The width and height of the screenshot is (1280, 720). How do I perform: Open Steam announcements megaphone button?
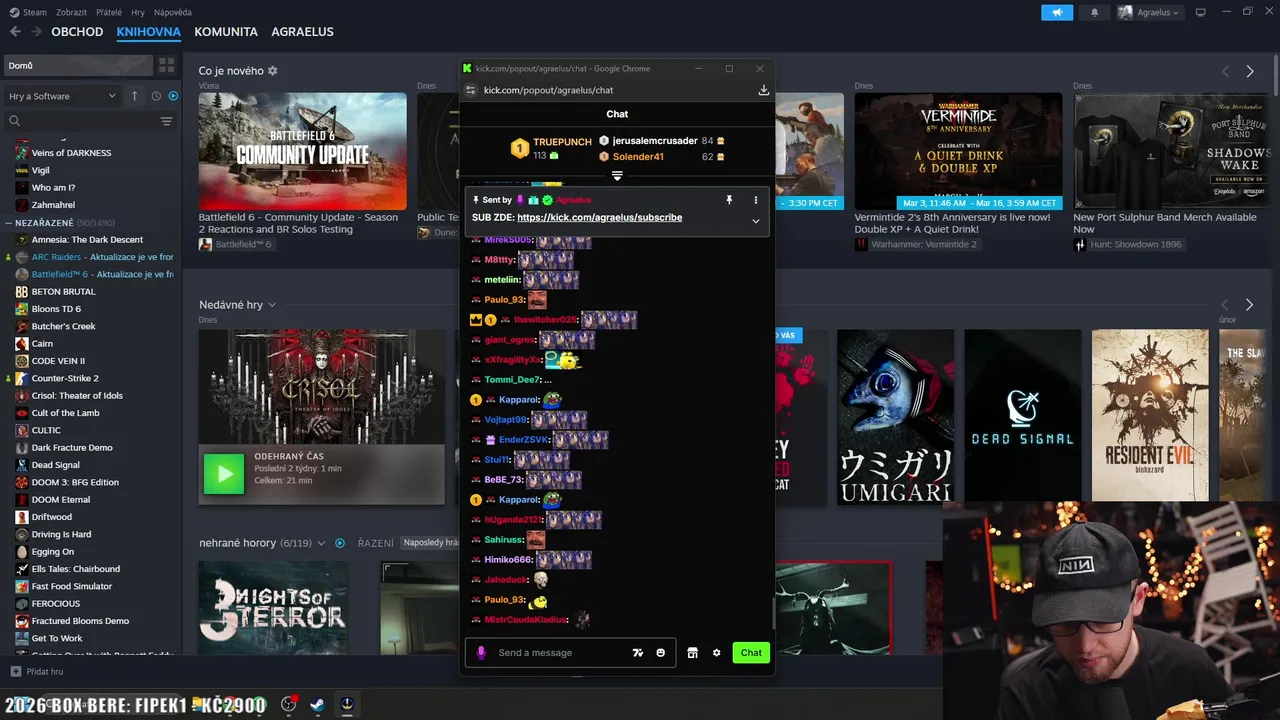pyautogui.click(x=1057, y=13)
